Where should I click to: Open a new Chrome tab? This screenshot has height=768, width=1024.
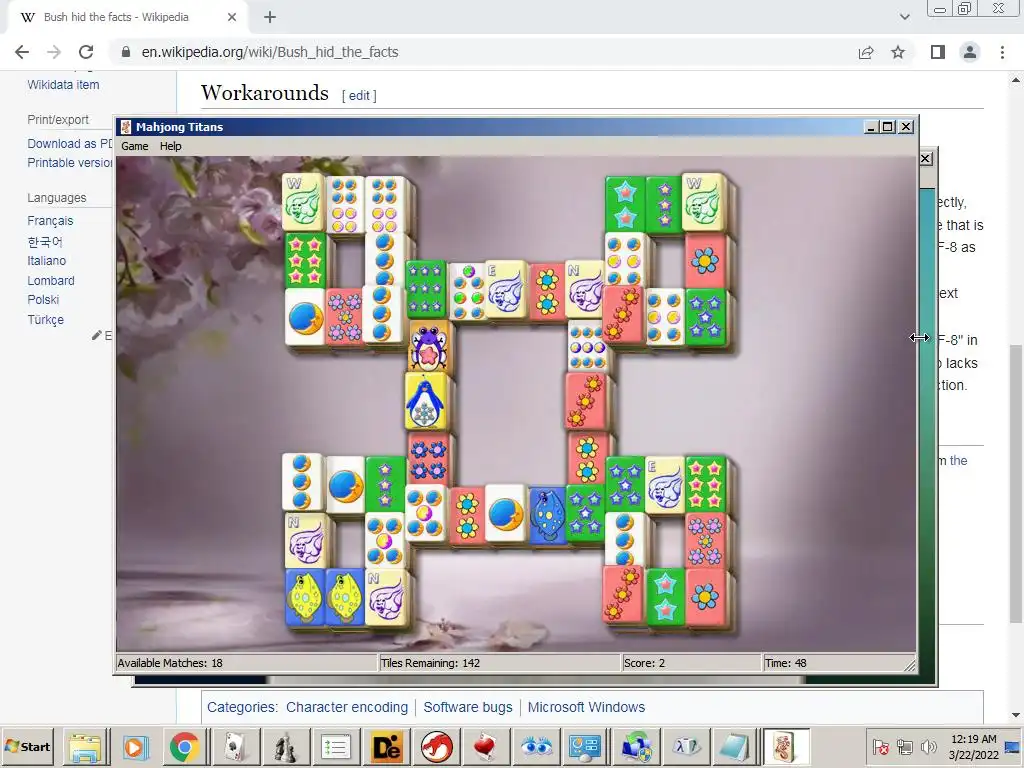pos(270,17)
